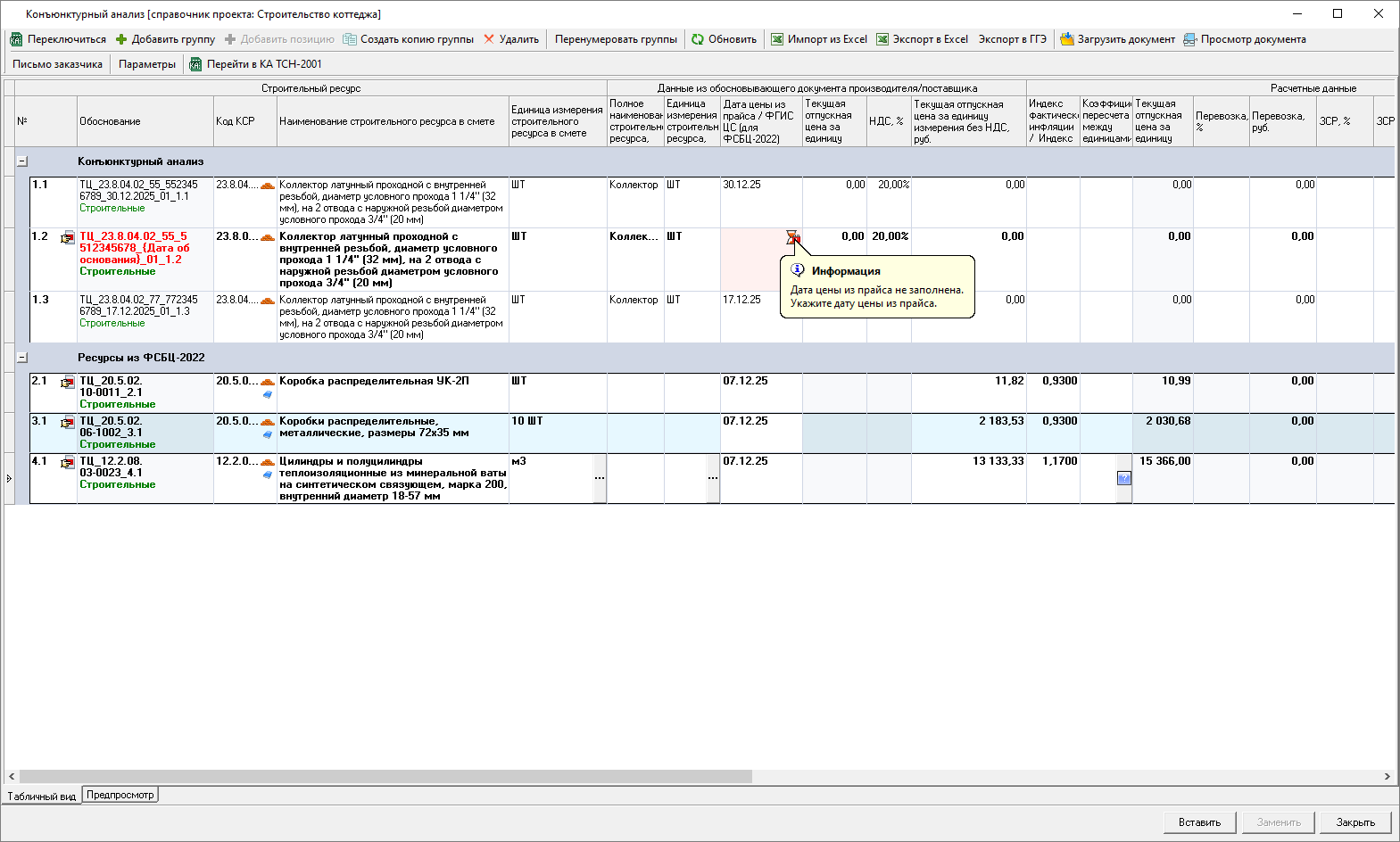The height and width of the screenshot is (842, 1400).
Task: Open the Параметры menu item
Action: [147, 64]
